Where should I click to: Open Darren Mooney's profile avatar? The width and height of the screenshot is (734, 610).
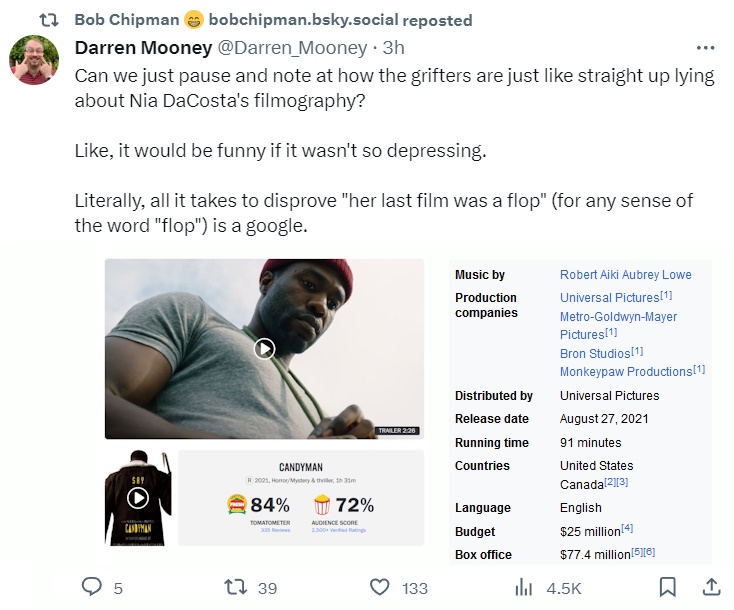pos(34,60)
